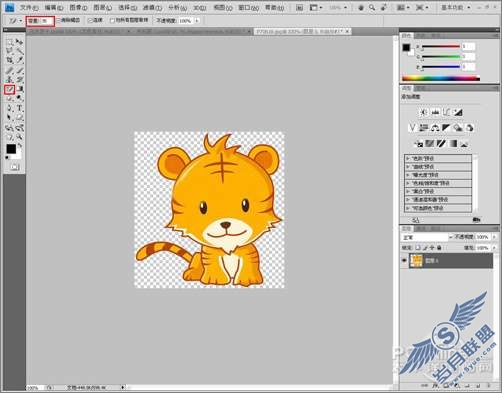
Task: Add a Gradient Map adjustment
Action: (x=453, y=144)
